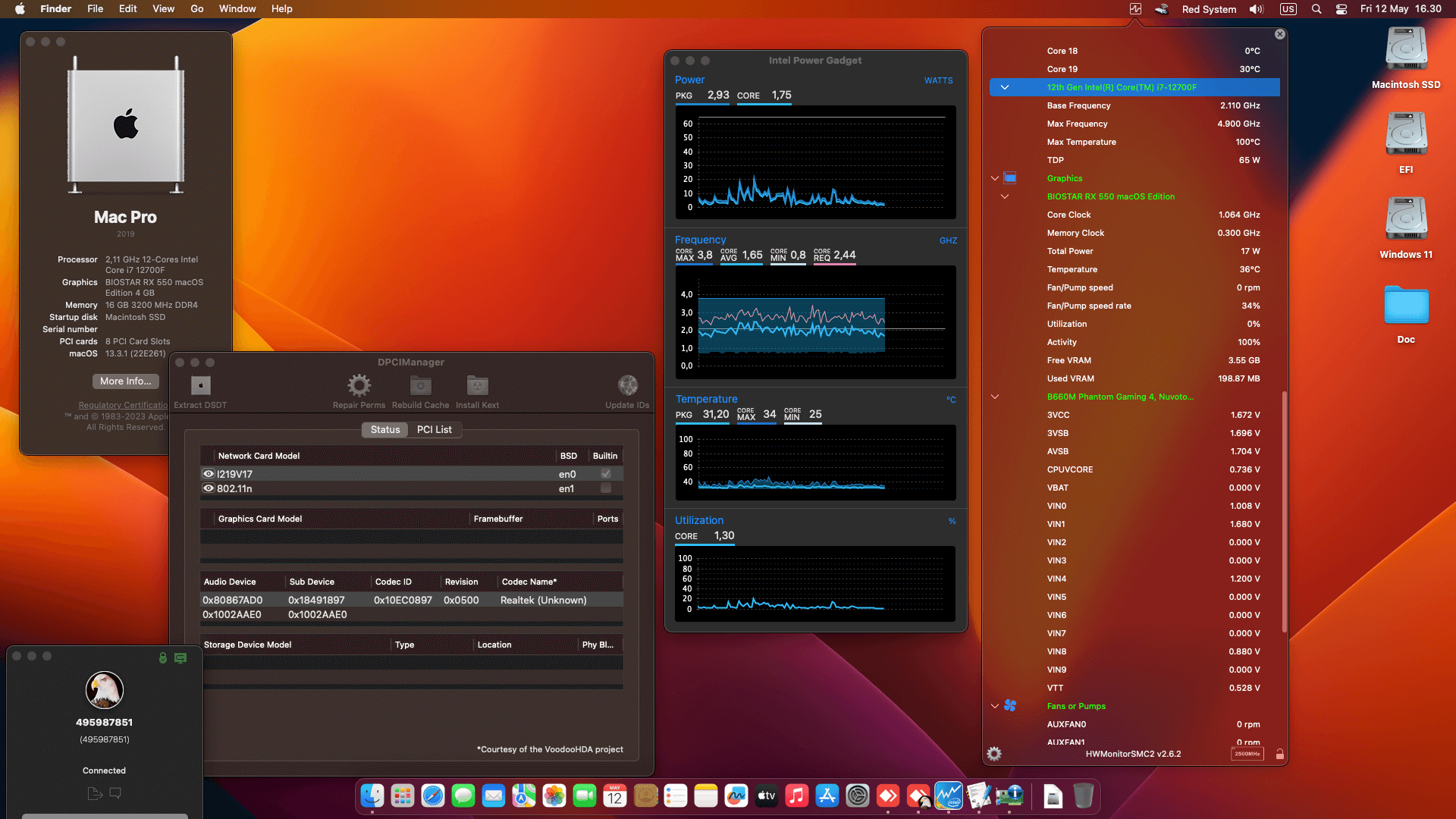
Task: Open the View menu
Action: 163,9
